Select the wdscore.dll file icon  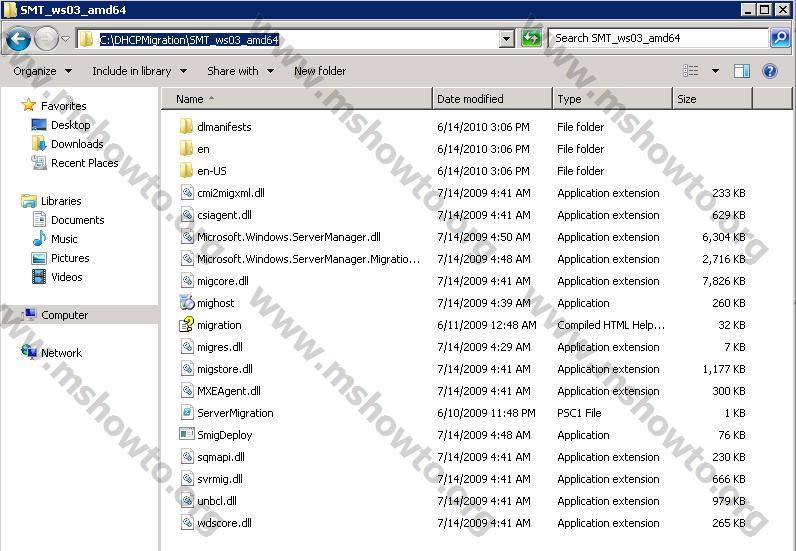tap(187, 523)
